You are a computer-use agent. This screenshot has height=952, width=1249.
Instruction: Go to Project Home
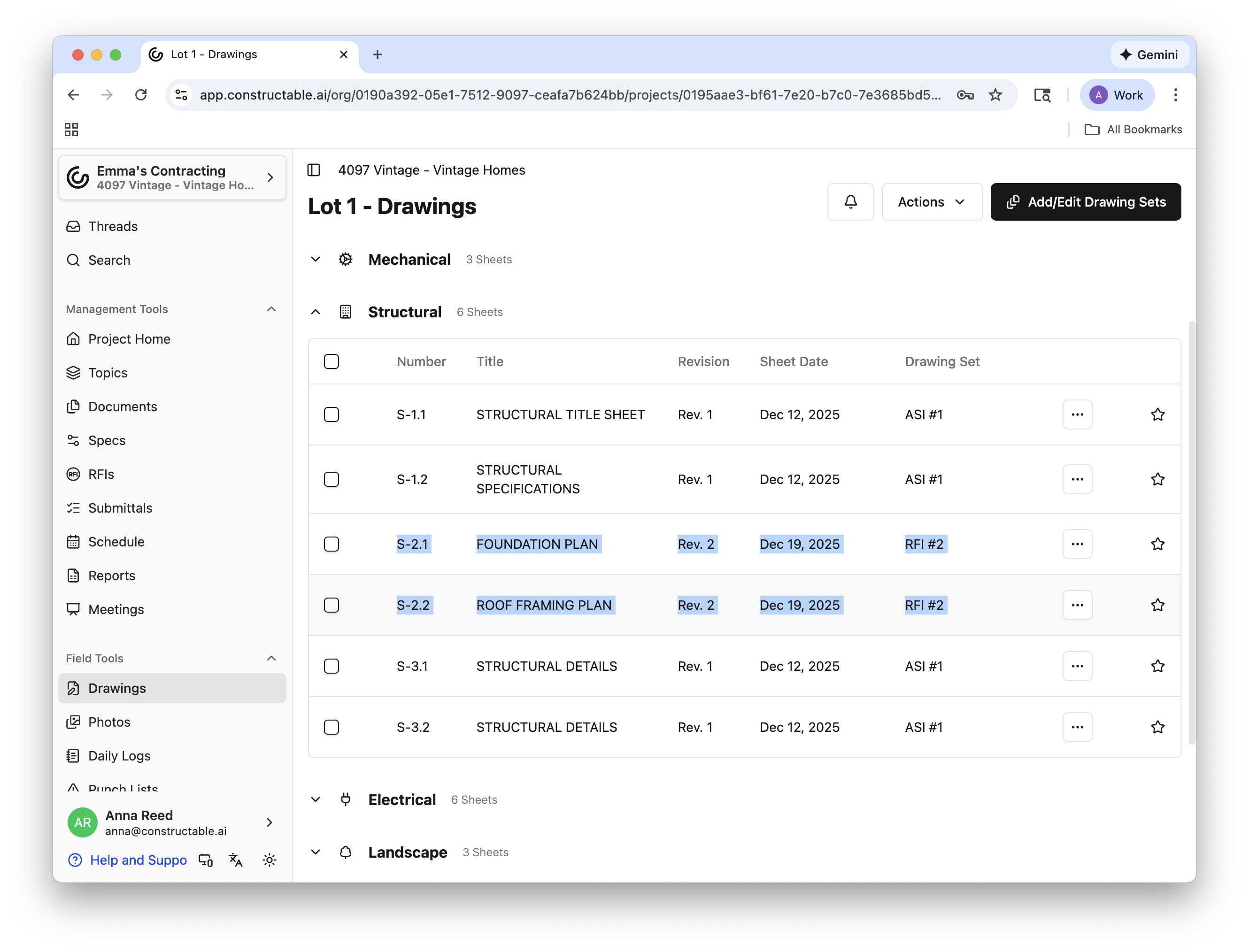point(172,339)
